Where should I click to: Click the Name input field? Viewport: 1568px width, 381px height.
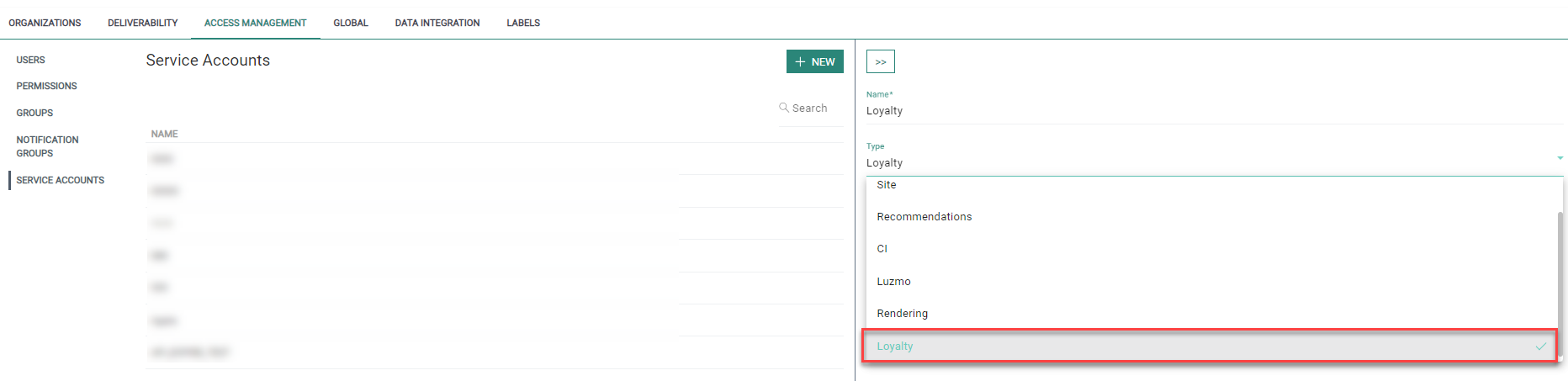coord(1211,111)
